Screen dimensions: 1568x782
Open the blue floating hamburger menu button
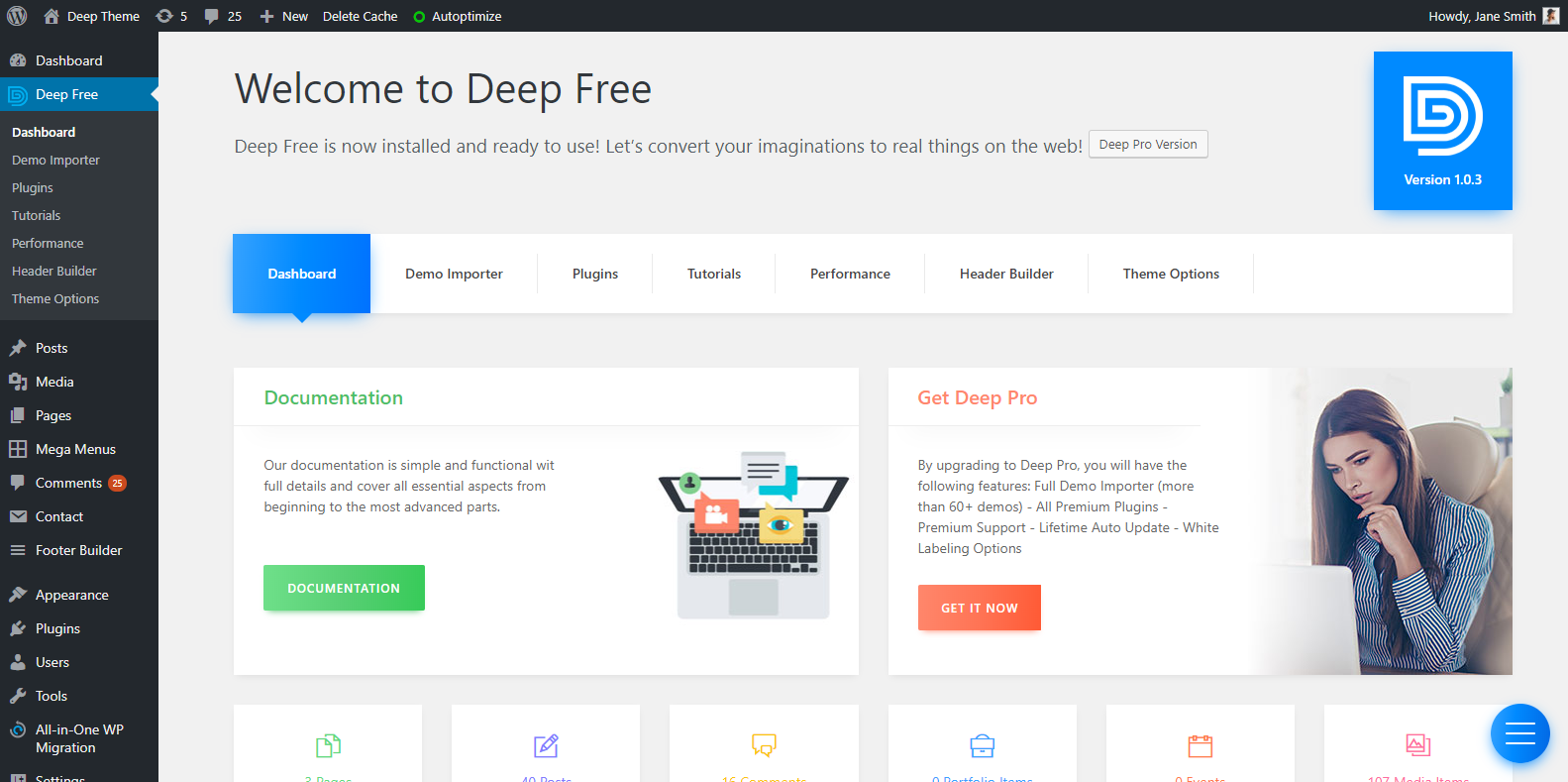(x=1520, y=733)
